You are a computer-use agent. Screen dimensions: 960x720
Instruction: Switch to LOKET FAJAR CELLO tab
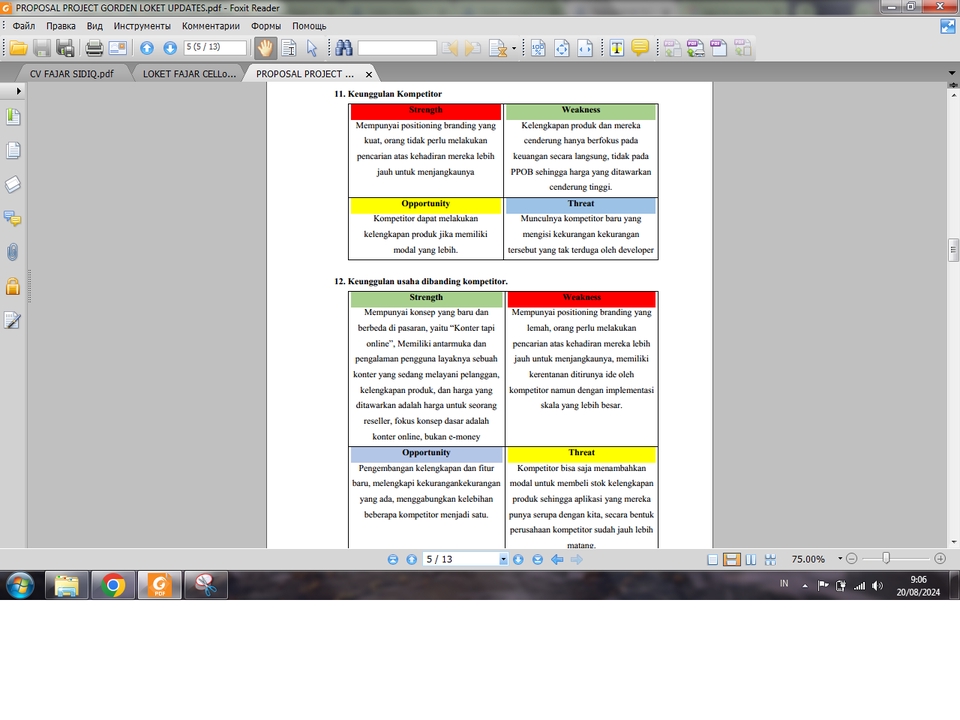click(x=189, y=73)
